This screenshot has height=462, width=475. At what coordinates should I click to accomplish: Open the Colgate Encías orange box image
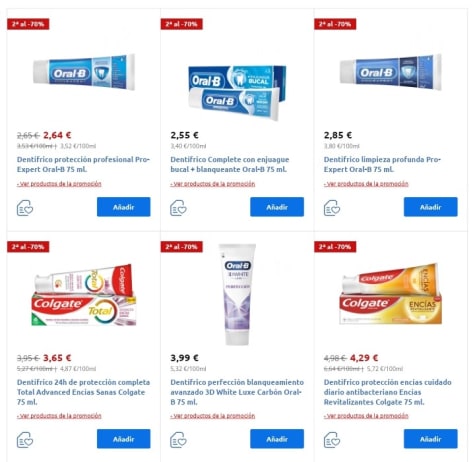391,294
